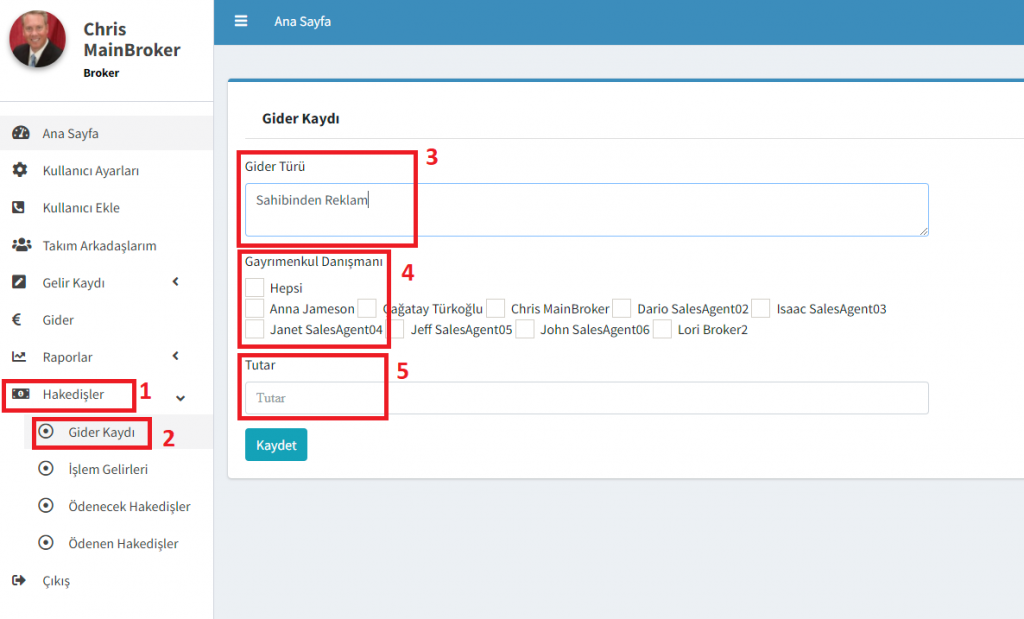Select the Lori Broker2 checkbox
The width and height of the screenshot is (1024, 619).
tap(662, 329)
